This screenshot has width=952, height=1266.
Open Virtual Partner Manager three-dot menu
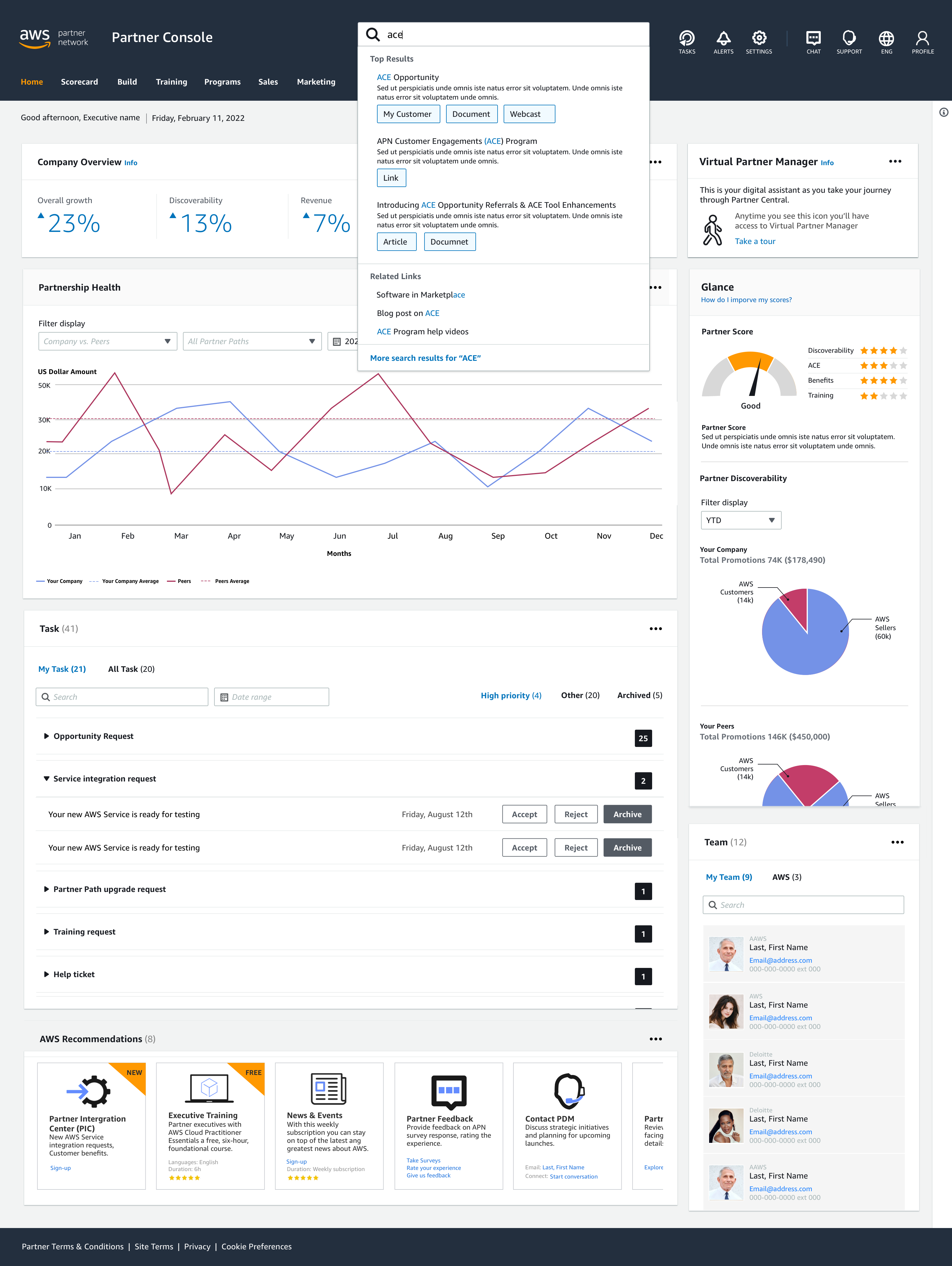tap(895, 161)
